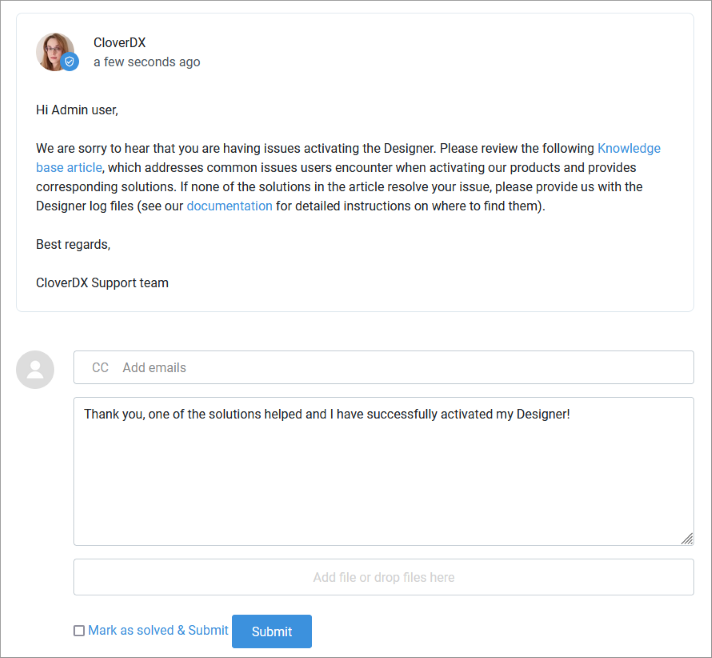Click the CloverDX agent profile photo
The width and height of the screenshot is (712, 658).
[55, 52]
